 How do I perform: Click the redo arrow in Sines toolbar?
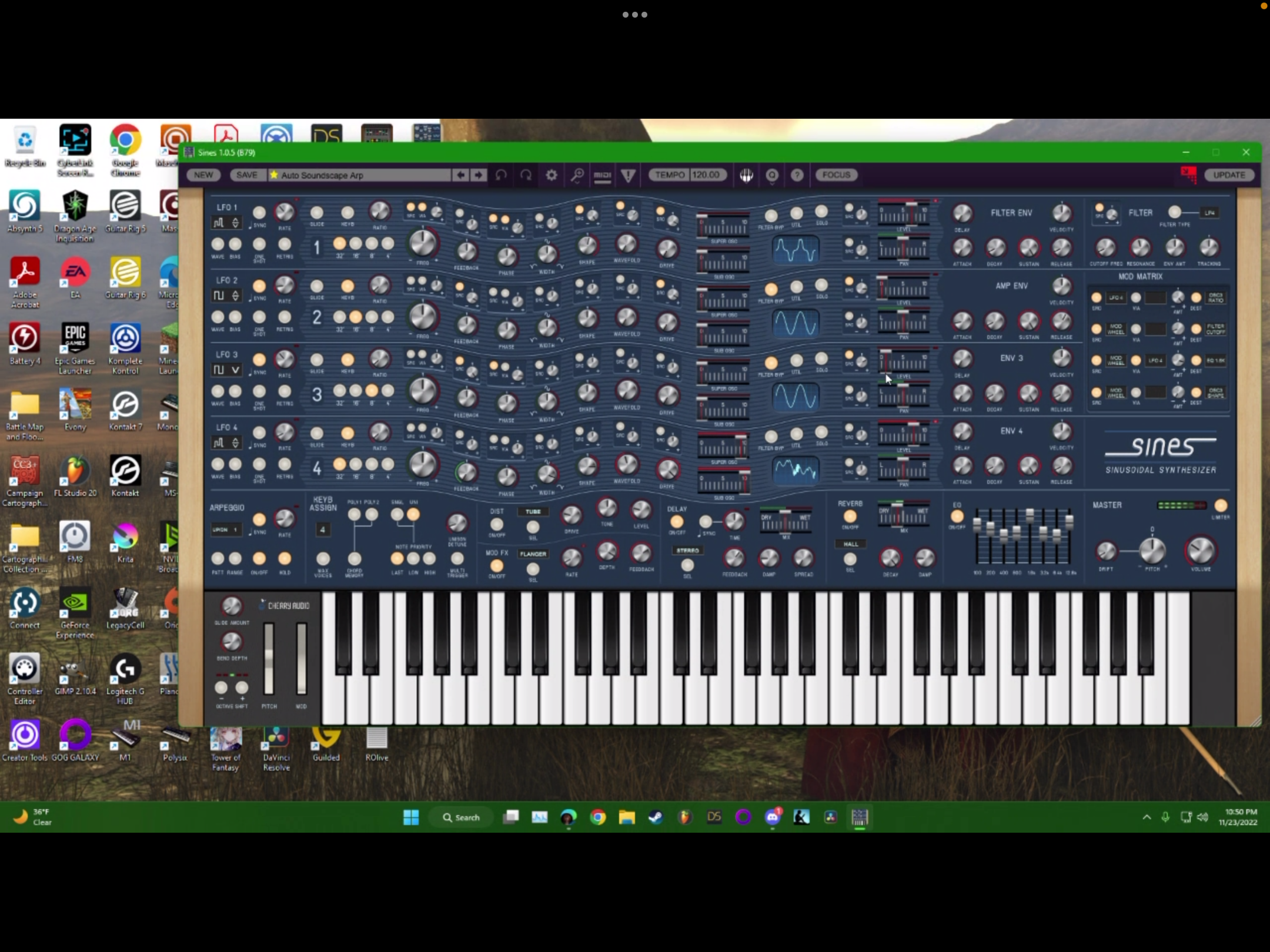point(526,175)
